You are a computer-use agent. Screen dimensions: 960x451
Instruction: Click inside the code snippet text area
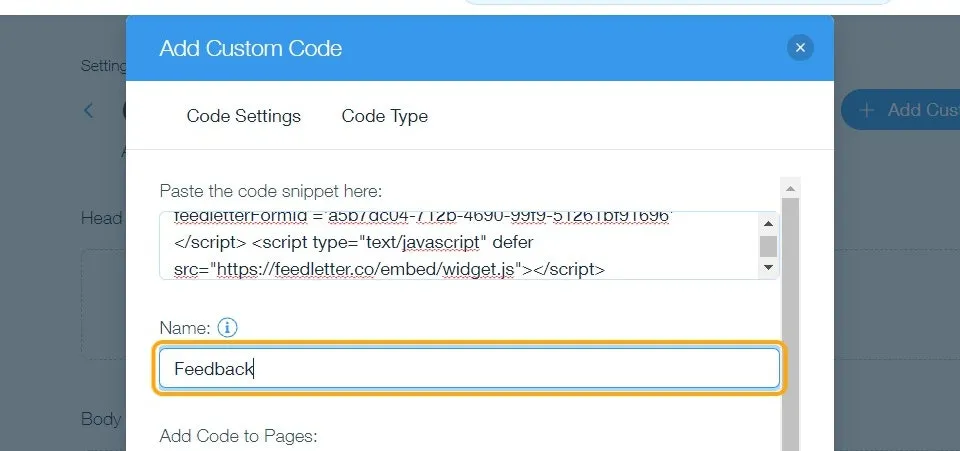(459, 245)
